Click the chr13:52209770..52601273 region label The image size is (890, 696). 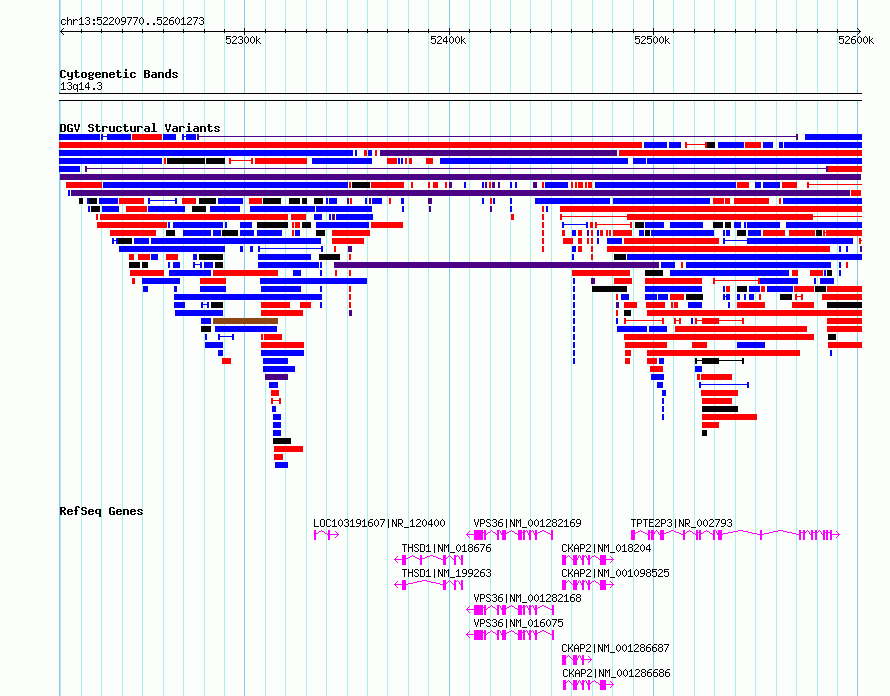[132, 22]
